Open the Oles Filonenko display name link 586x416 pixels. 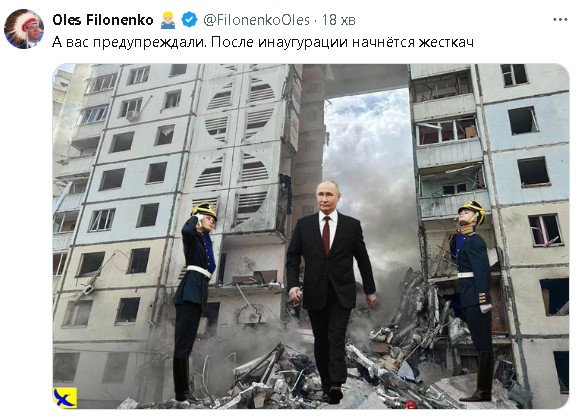tap(103, 20)
